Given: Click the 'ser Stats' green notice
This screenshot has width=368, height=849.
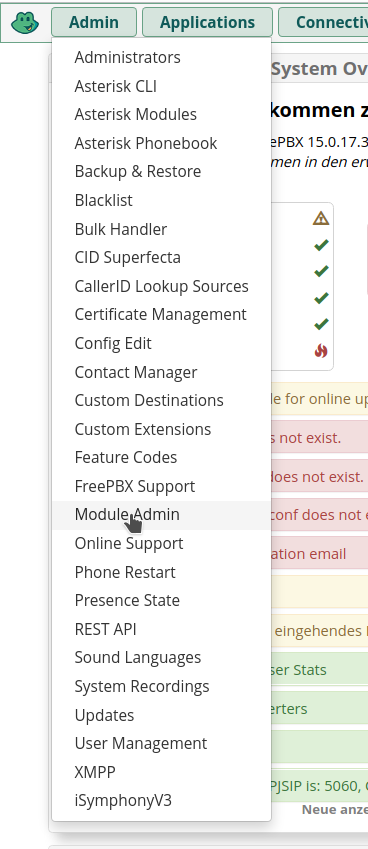Looking at the screenshot, I should [319, 670].
